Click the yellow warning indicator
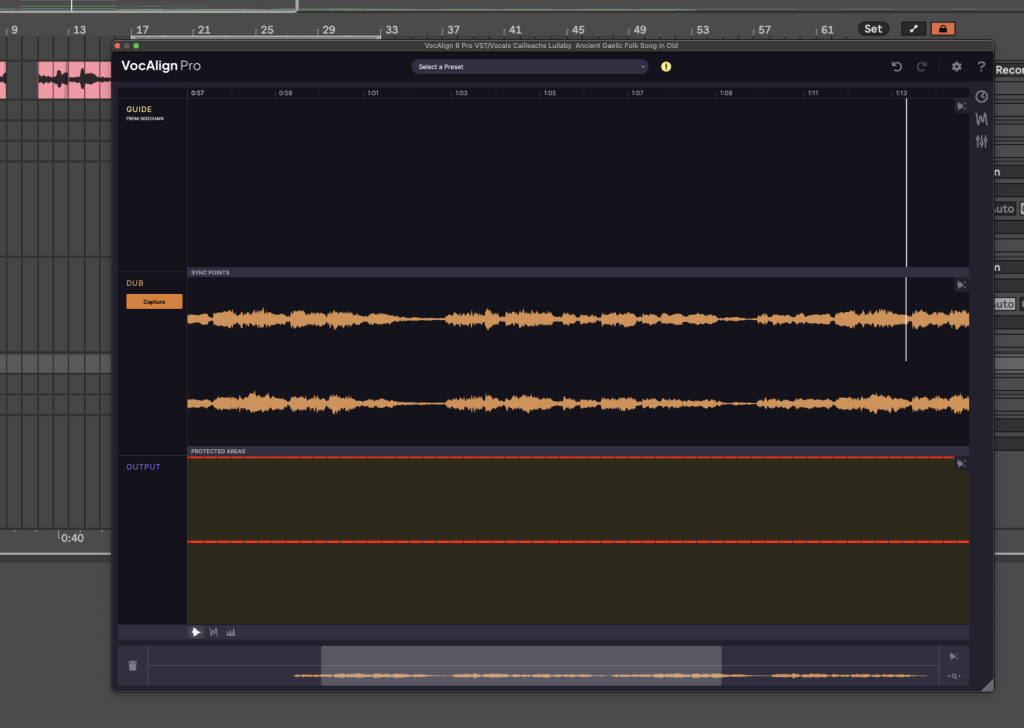Screen dimensions: 1024x728 point(666,67)
